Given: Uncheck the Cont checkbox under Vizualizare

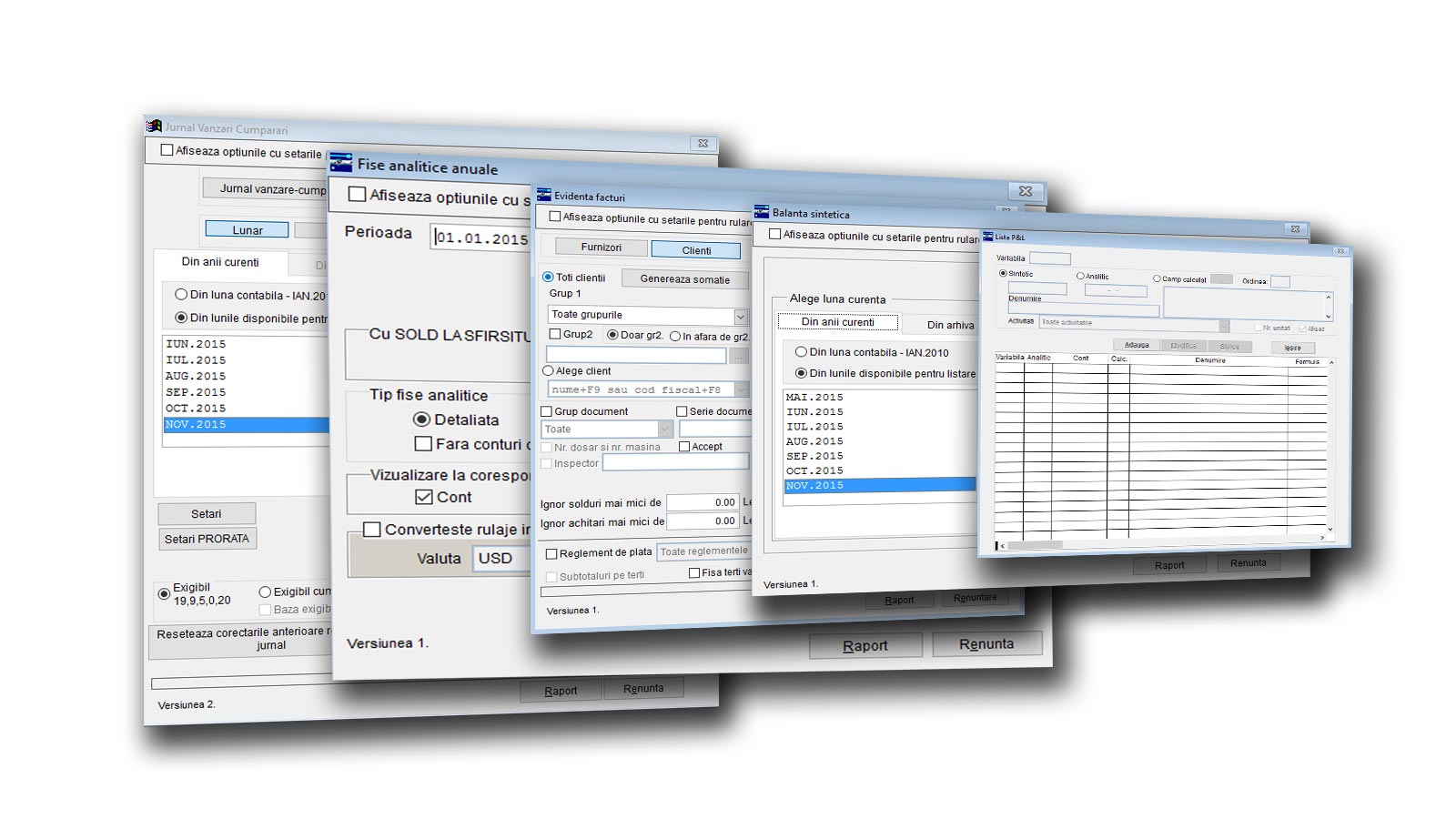Looking at the screenshot, I should (423, 497).
